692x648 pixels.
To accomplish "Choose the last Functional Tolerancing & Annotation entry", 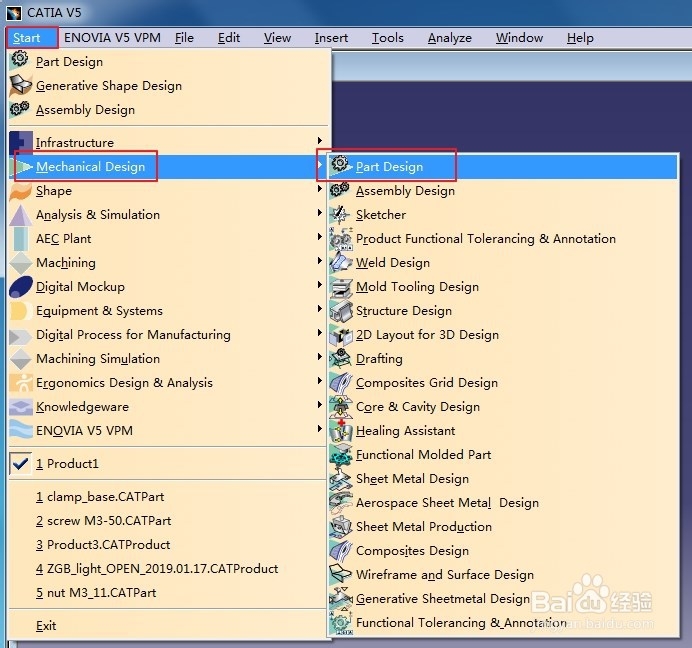I will 502,622.
